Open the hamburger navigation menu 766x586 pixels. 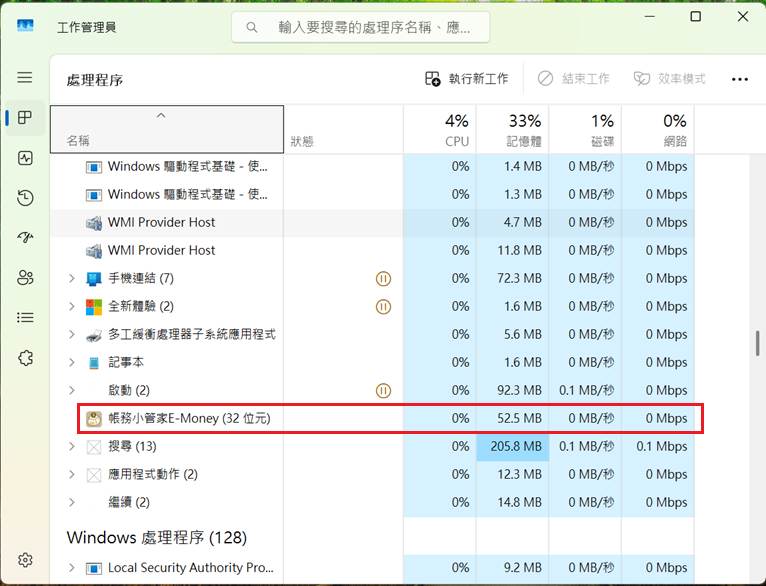click(25, 77)
